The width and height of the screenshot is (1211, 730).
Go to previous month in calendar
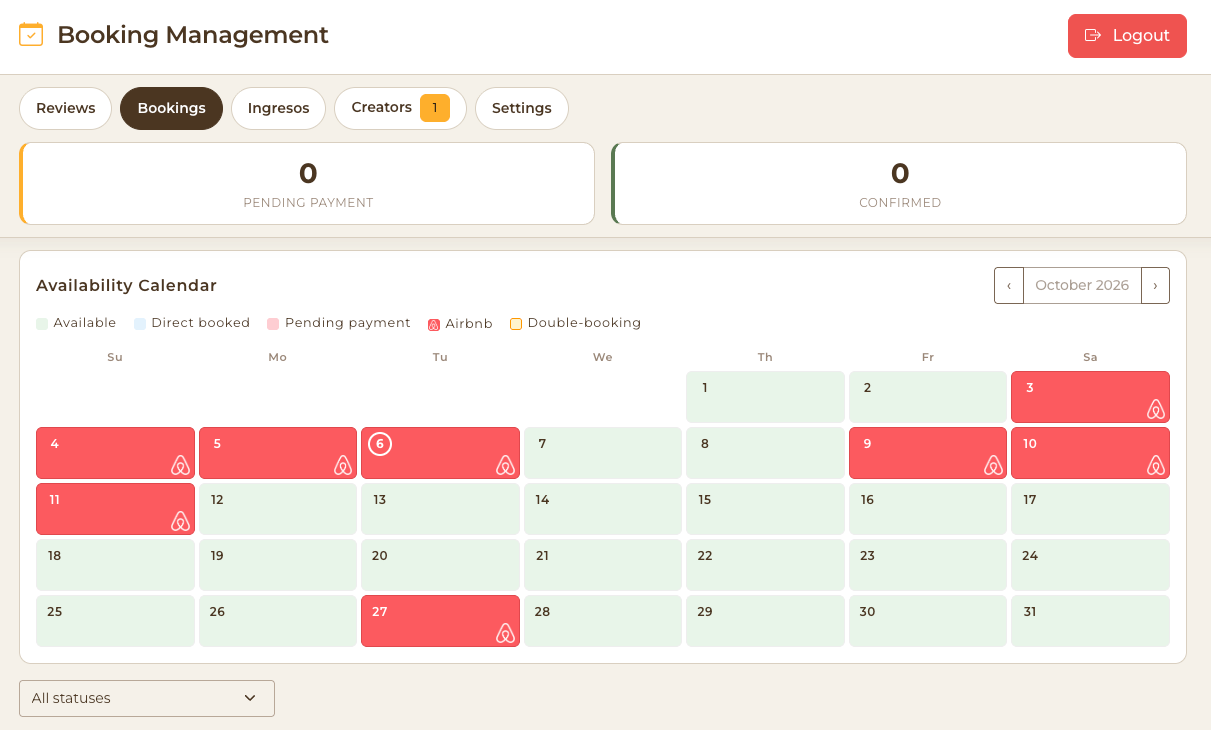(1009, 285)
